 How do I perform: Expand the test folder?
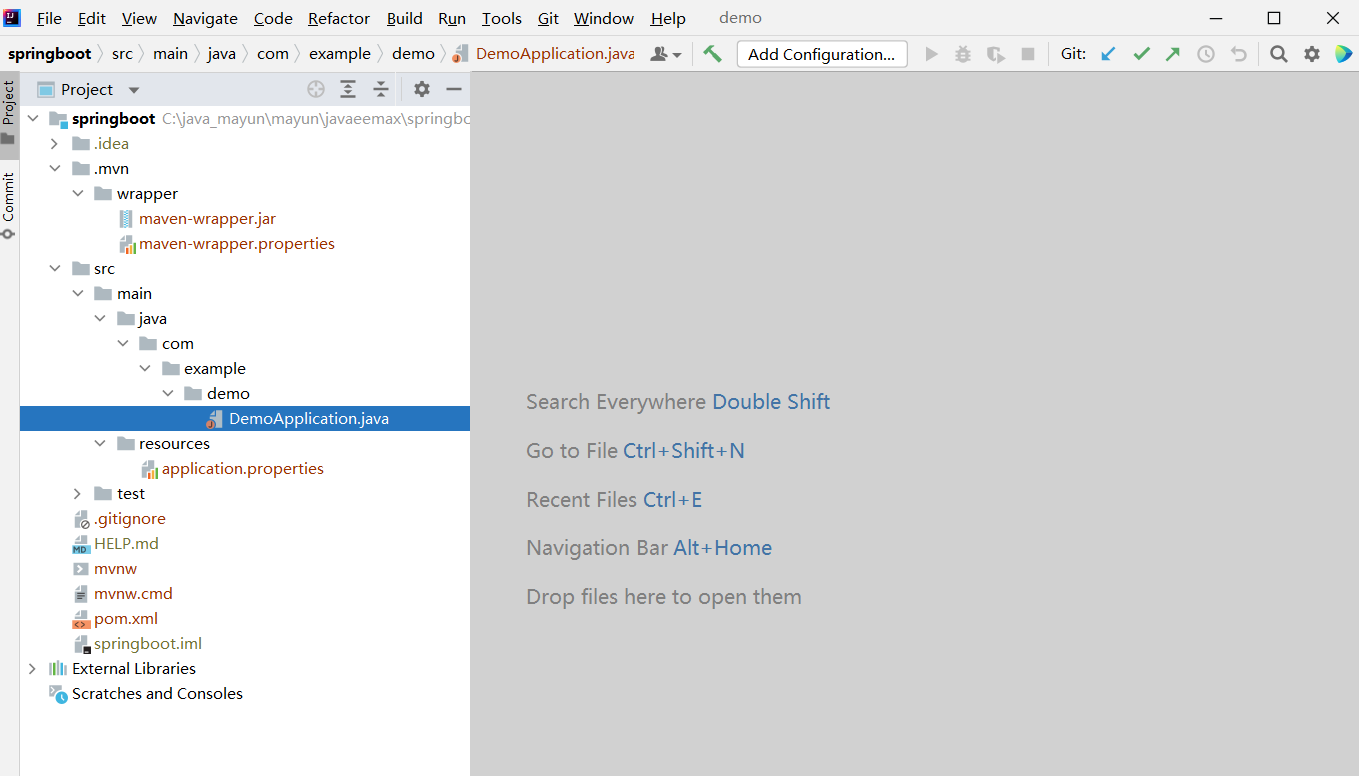click(x=78, y=494)
